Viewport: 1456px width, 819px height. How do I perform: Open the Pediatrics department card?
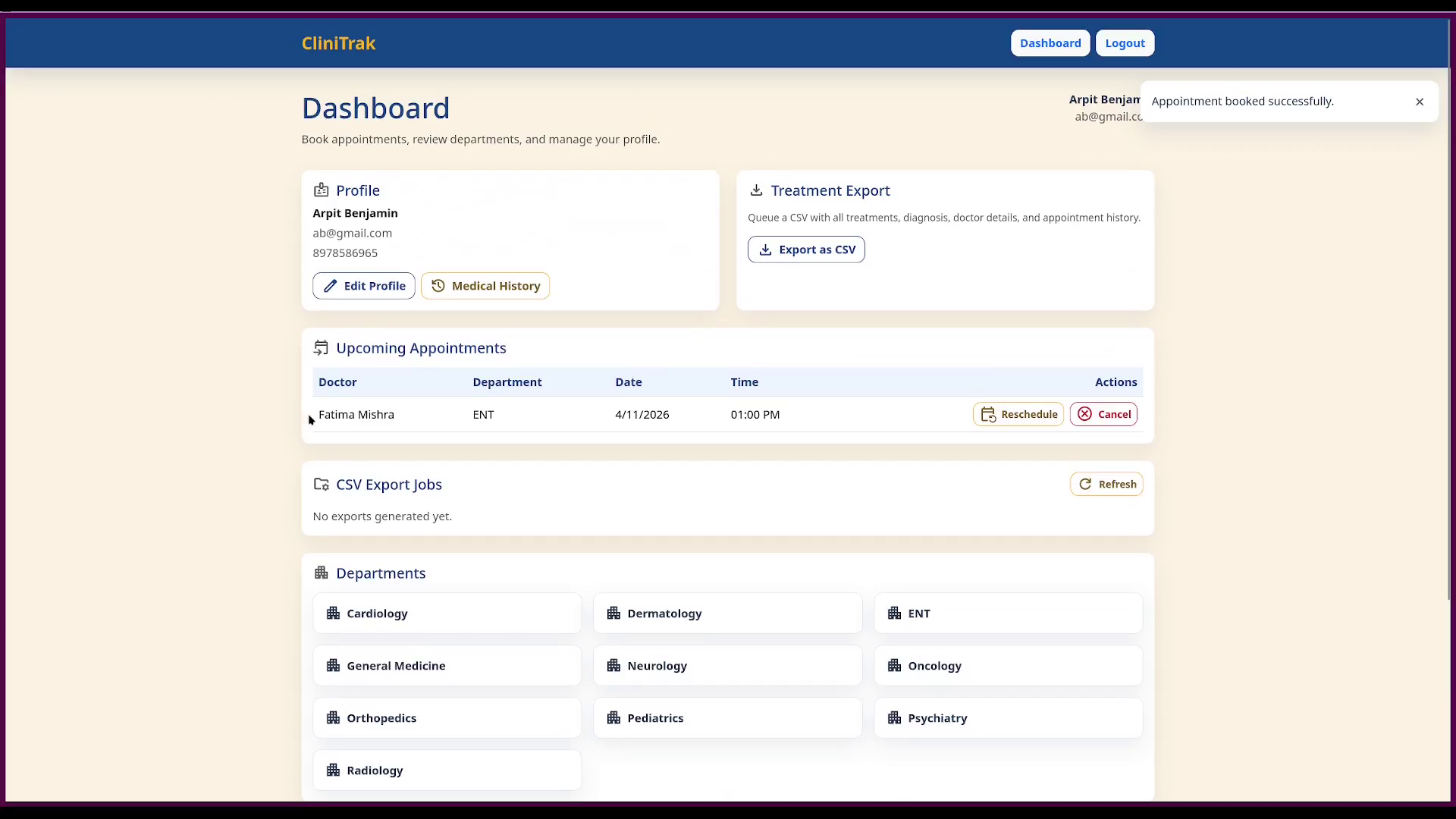tap(728, 718)
